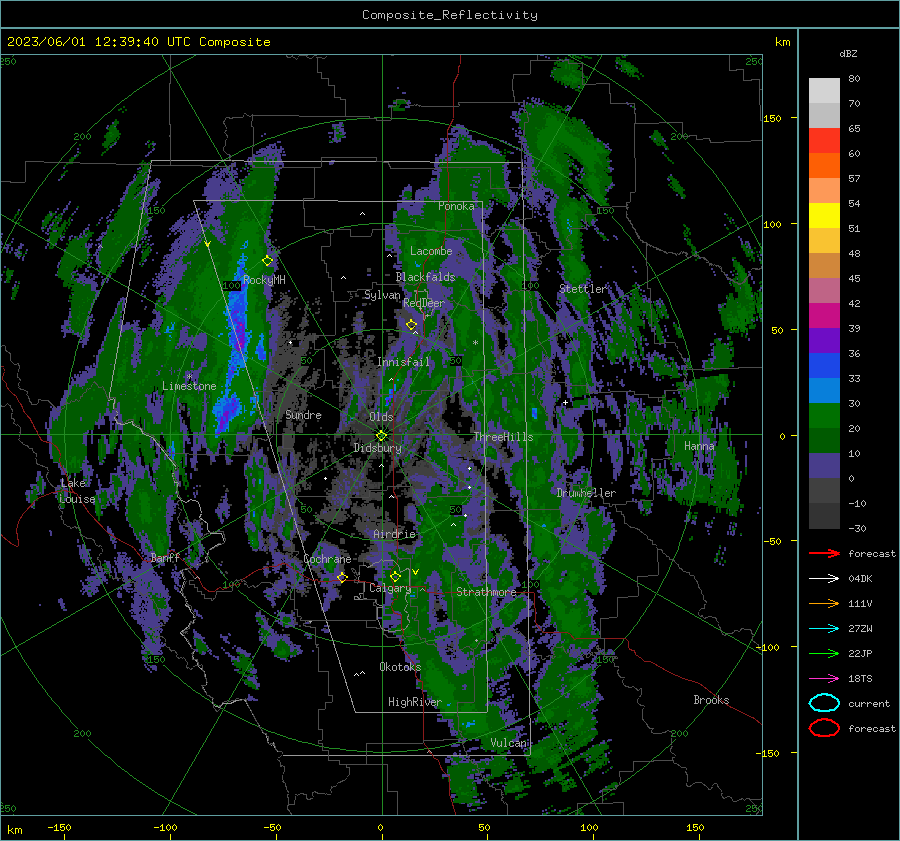Viewport: 900px width, 841px height.
Task: Select the magenta 18TS arrow in legend
Action: click(824, 679)
